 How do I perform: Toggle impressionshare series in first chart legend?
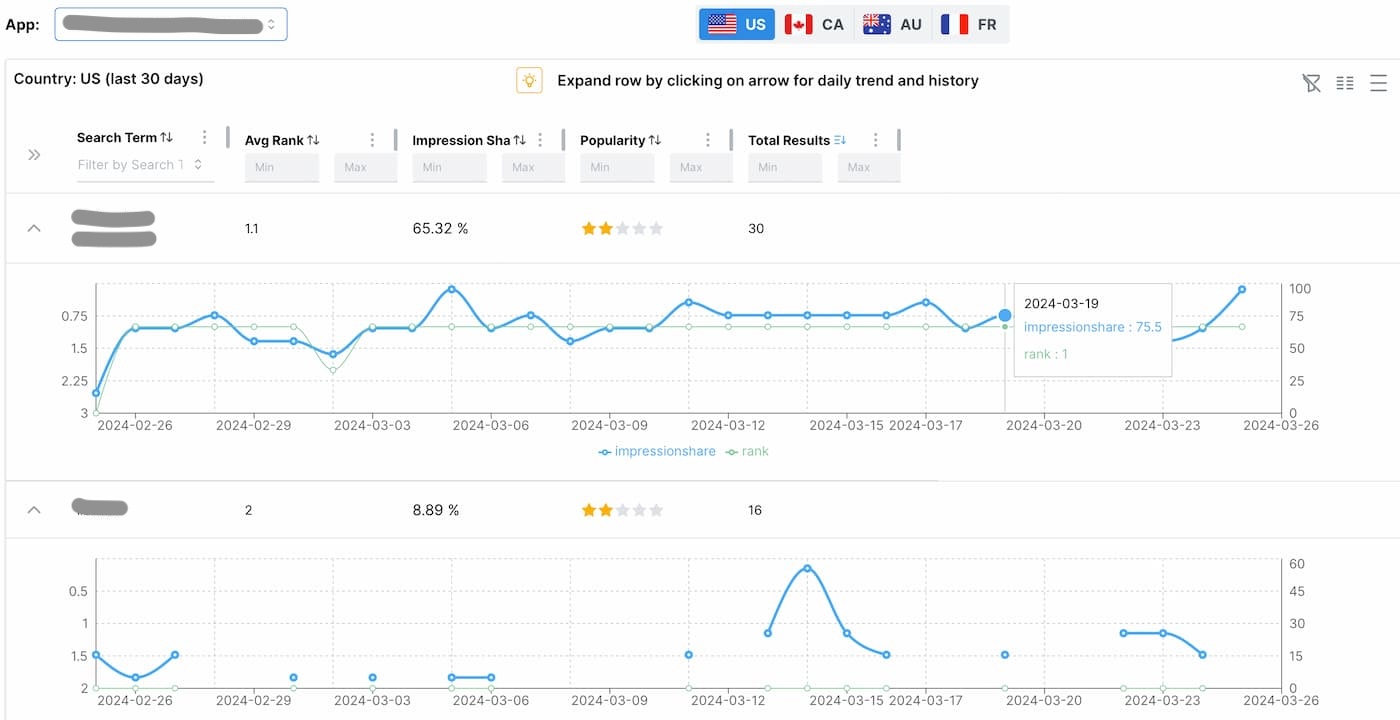click(657, 452)
